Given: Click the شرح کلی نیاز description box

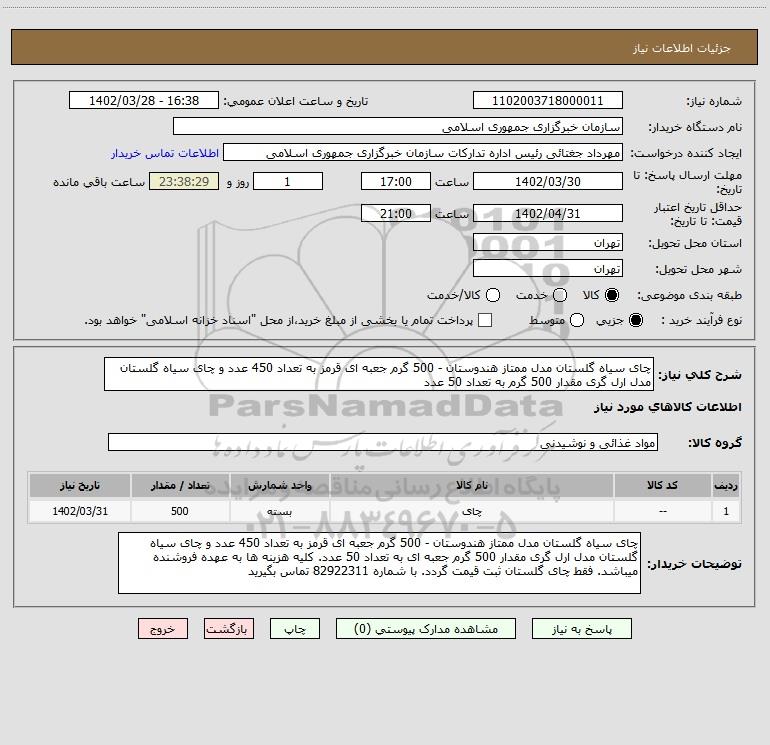Looking at the screenshot, I should [x=379, y=374].
